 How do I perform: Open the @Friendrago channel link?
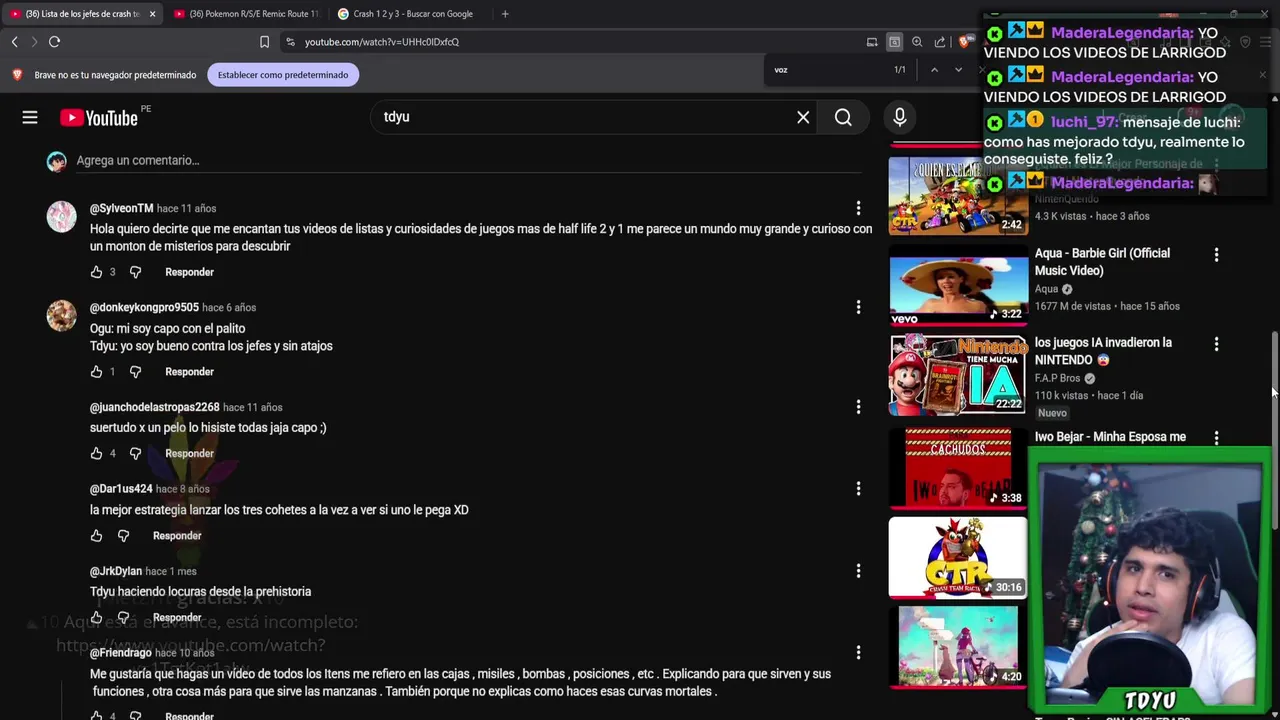(x=121, y=653)
